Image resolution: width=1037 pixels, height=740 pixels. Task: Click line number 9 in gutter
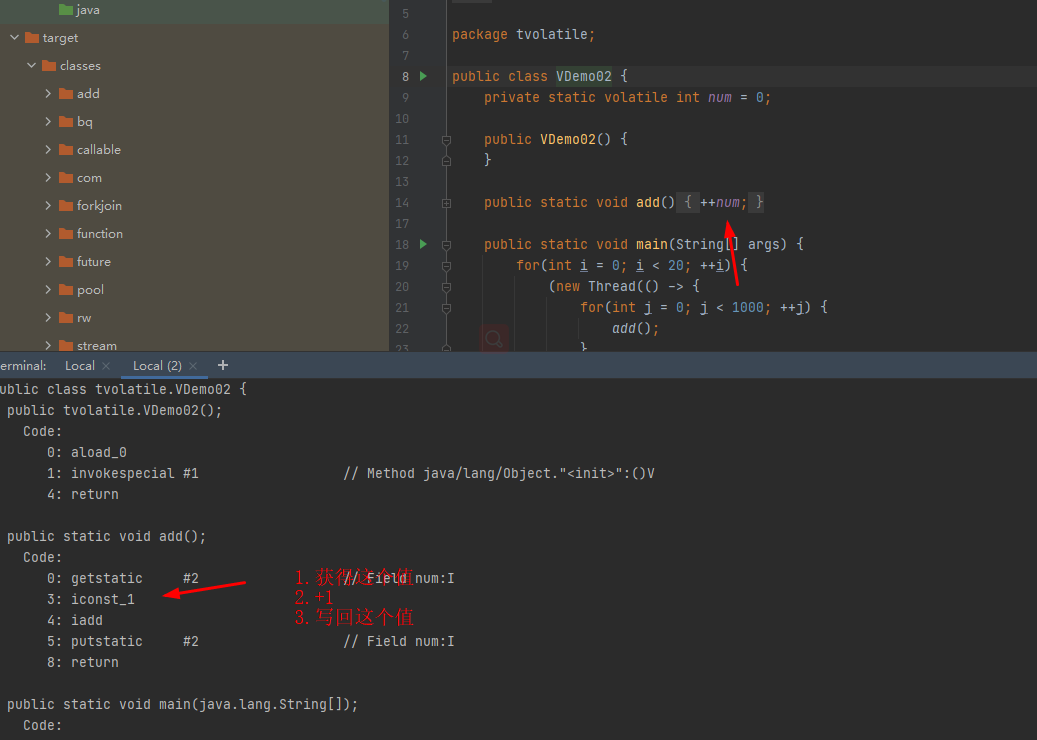405,97
